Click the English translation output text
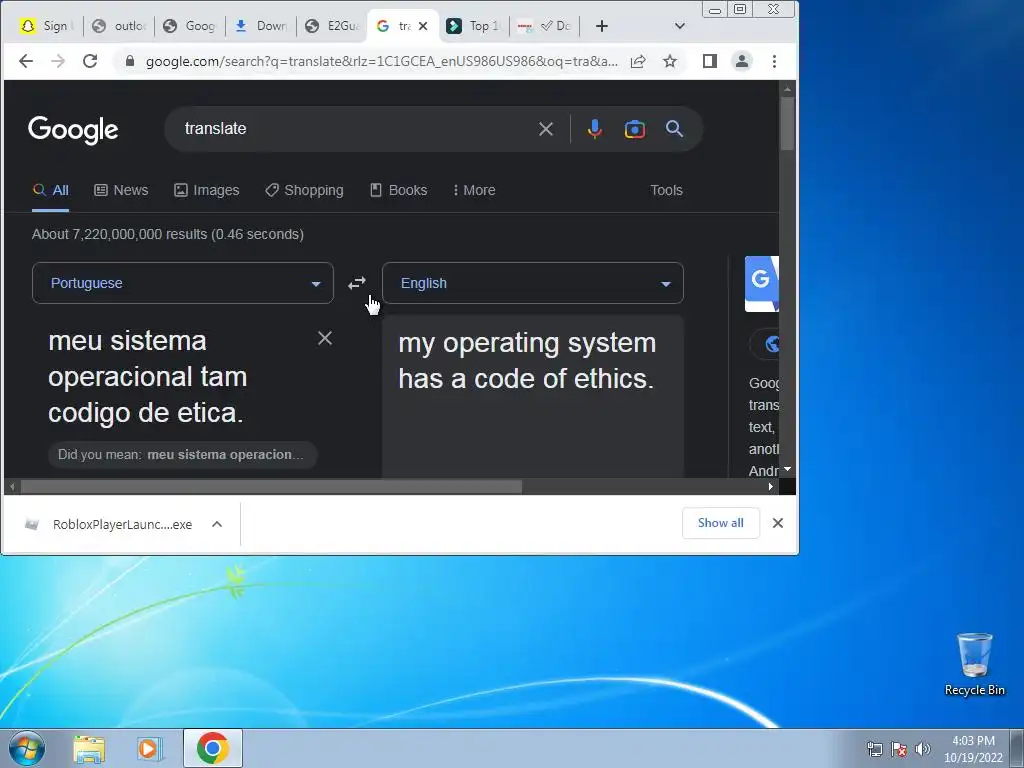1024x768 pixels. coord(527,360)
